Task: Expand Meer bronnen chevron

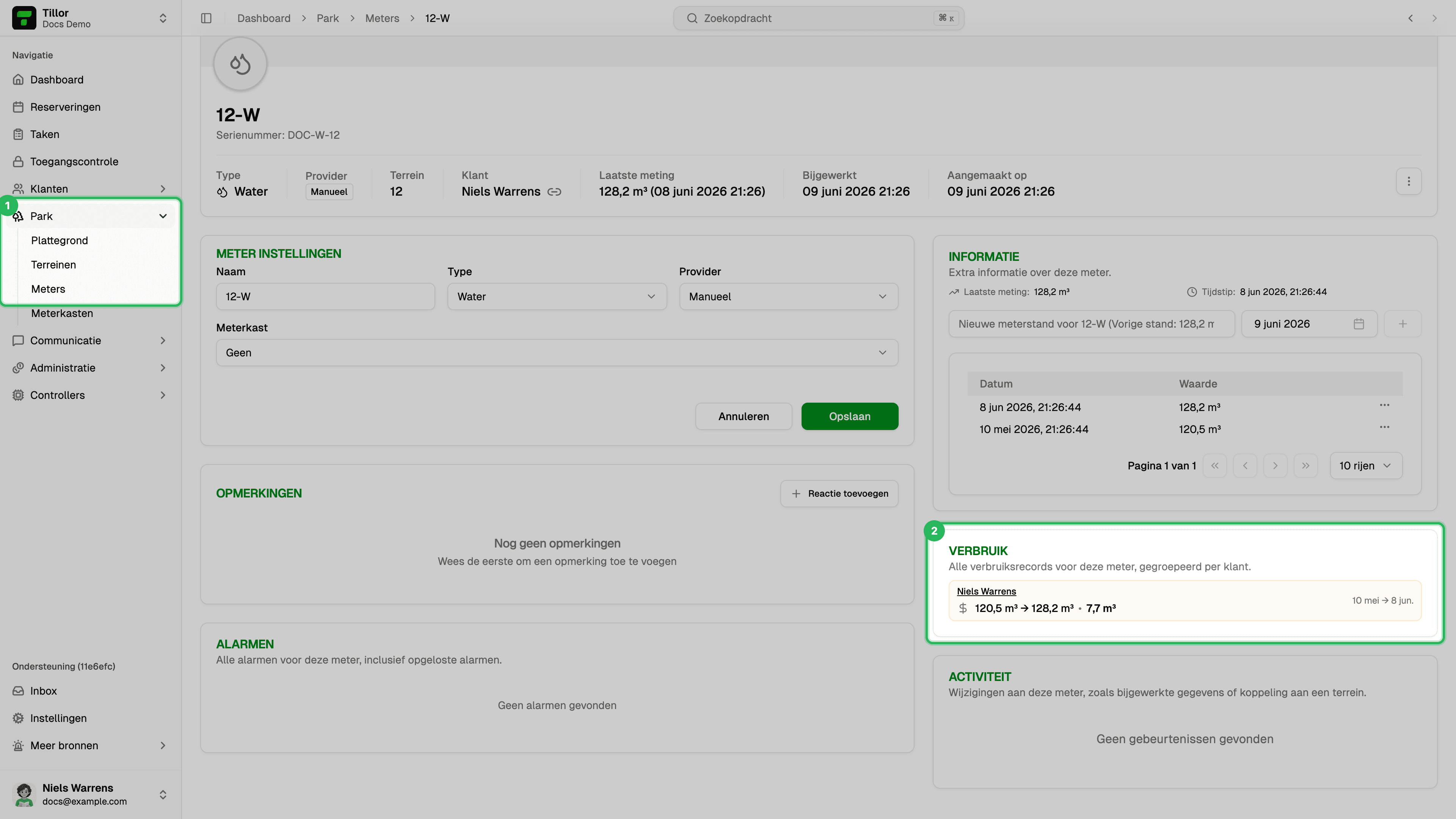Action: point(163,745)
